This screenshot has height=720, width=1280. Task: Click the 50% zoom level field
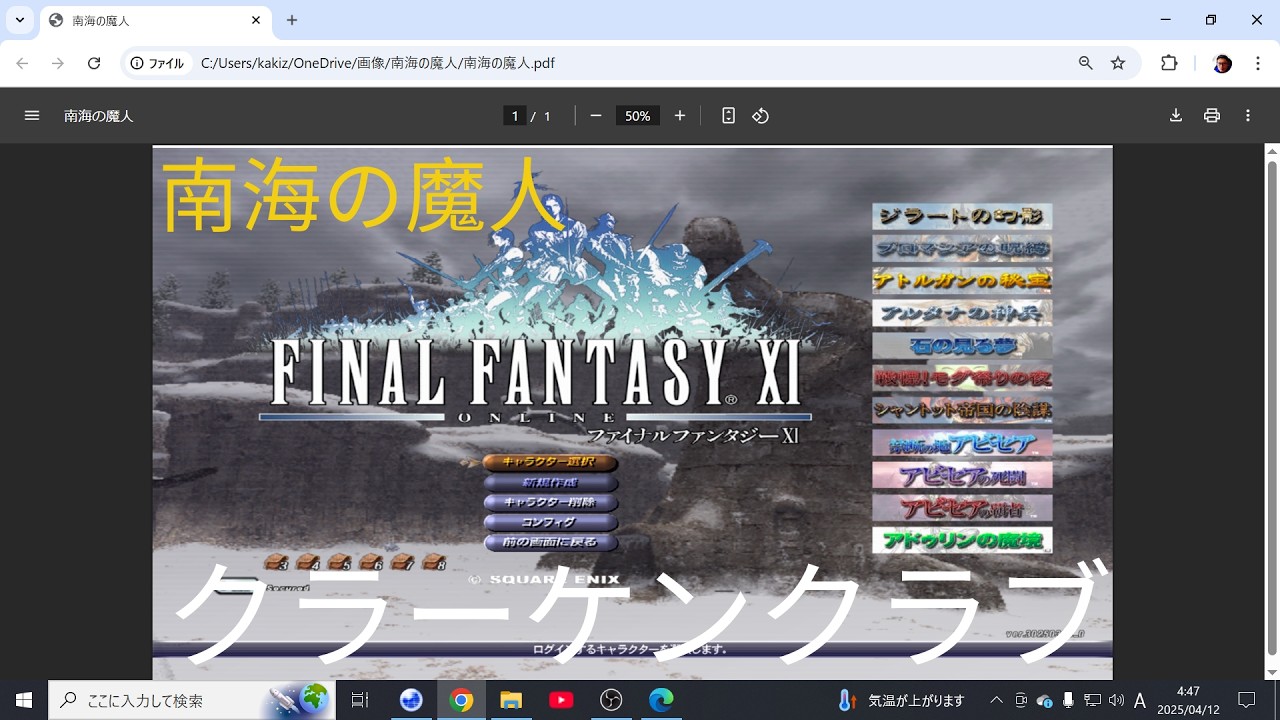[x=638, y=116]
